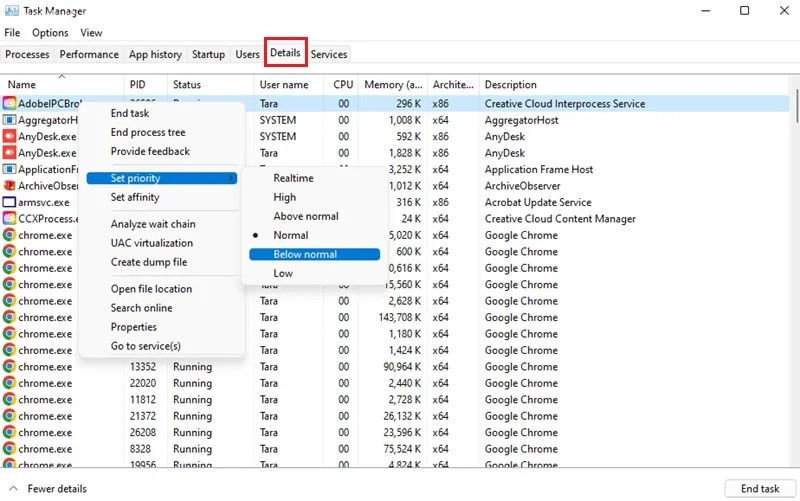The height and width of the screenshot is (501, 800).
Task: Click the ApplicationFrameHost process icon
Action: (10, 169)
